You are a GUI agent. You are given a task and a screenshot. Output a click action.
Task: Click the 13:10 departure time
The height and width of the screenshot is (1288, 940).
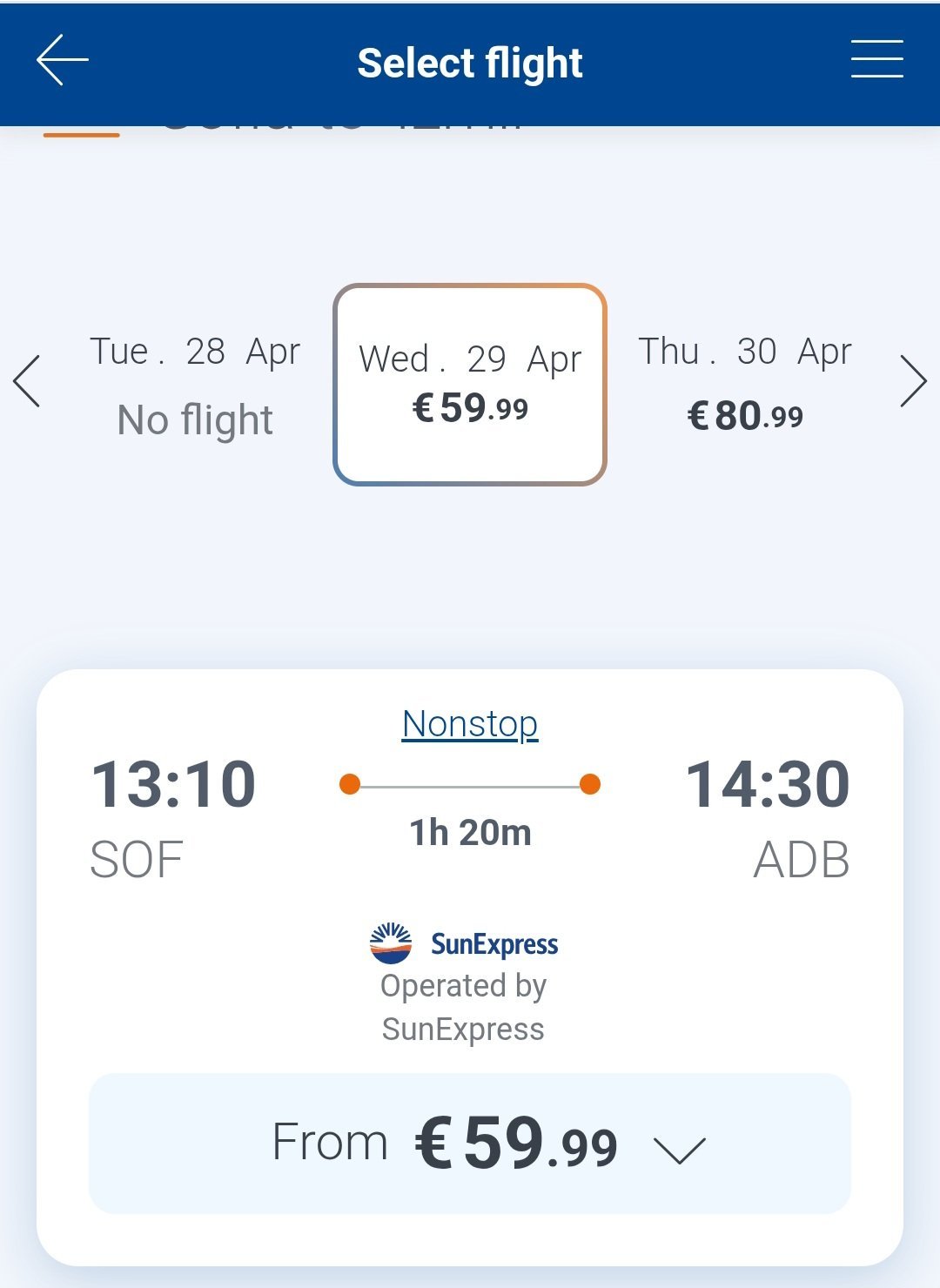coord(174,785)
